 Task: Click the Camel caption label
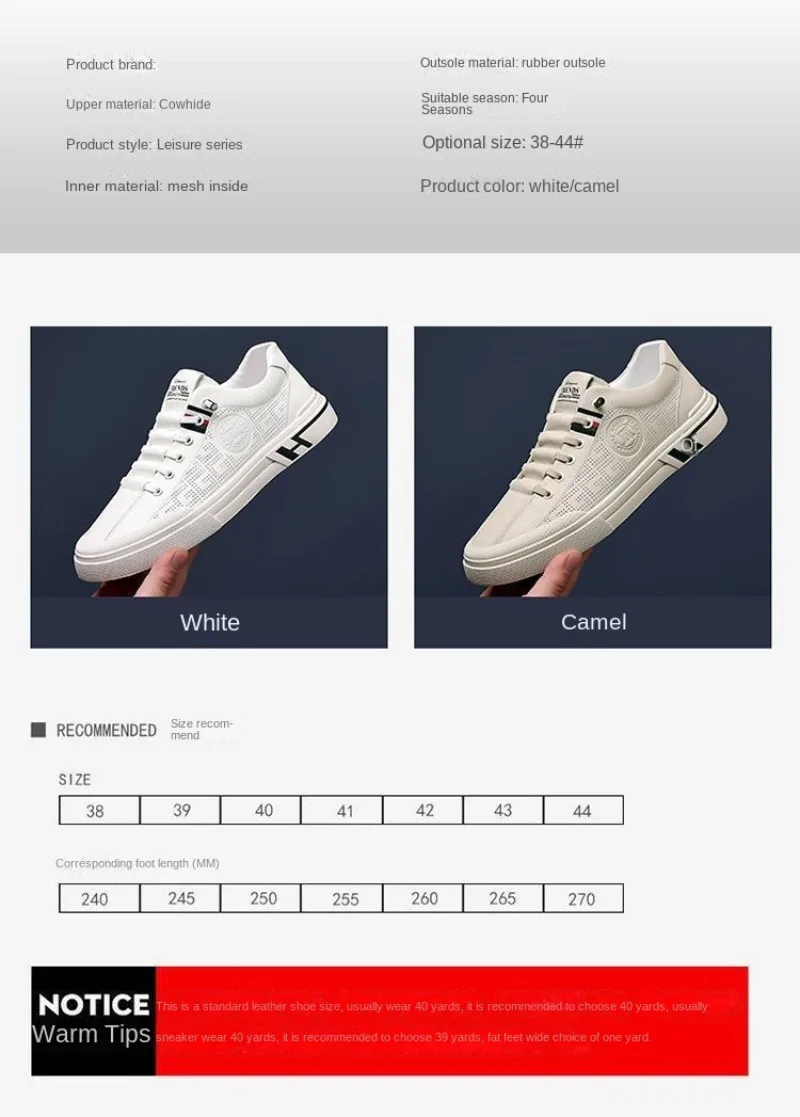pyautogui.click(x=593, y=622)
